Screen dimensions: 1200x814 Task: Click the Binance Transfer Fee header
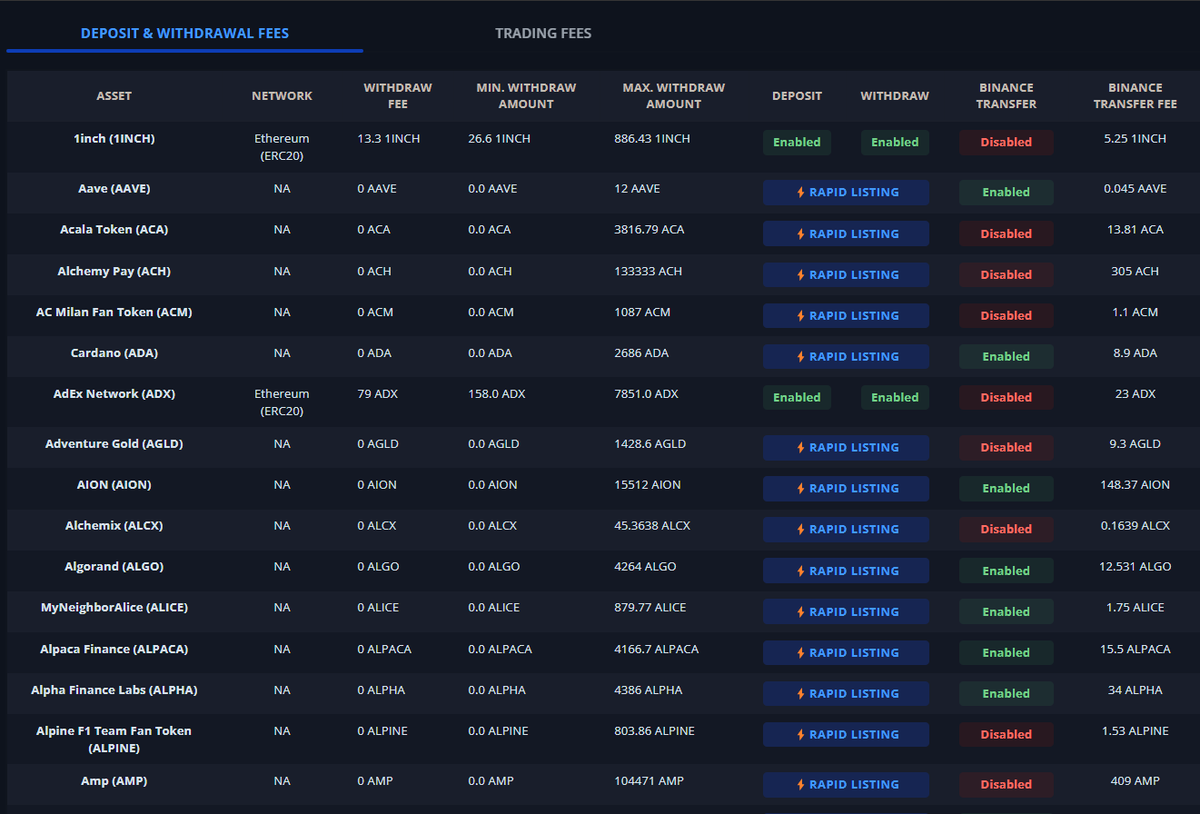point(1135,96)
